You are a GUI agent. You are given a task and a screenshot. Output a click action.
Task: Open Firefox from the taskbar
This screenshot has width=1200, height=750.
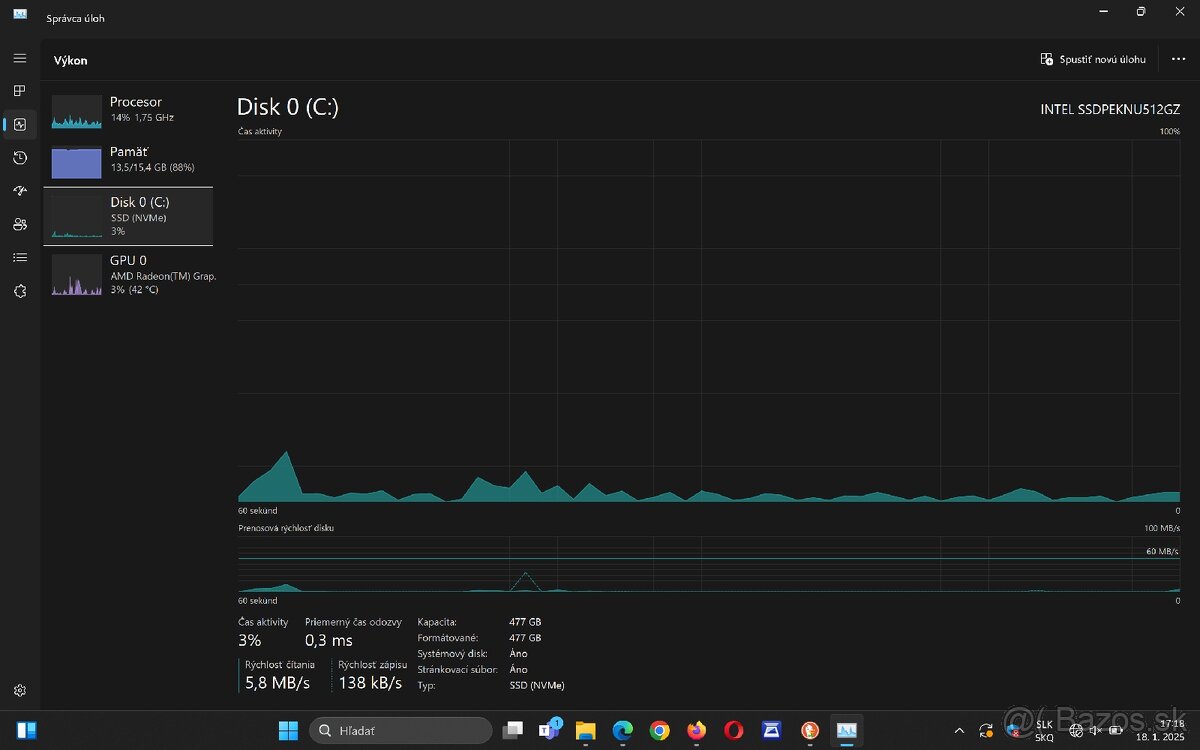coord(696,730)
